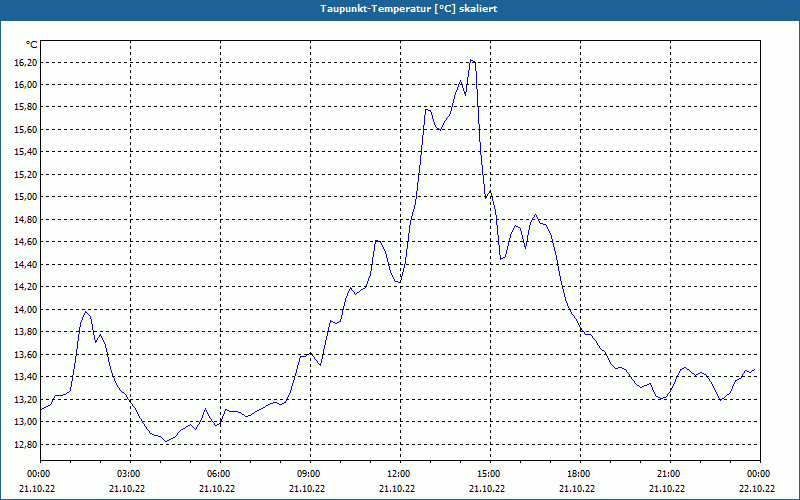Select the 14,80 y-axis value
The width and height of the screenshot is (800, 500).
[28, 219]
